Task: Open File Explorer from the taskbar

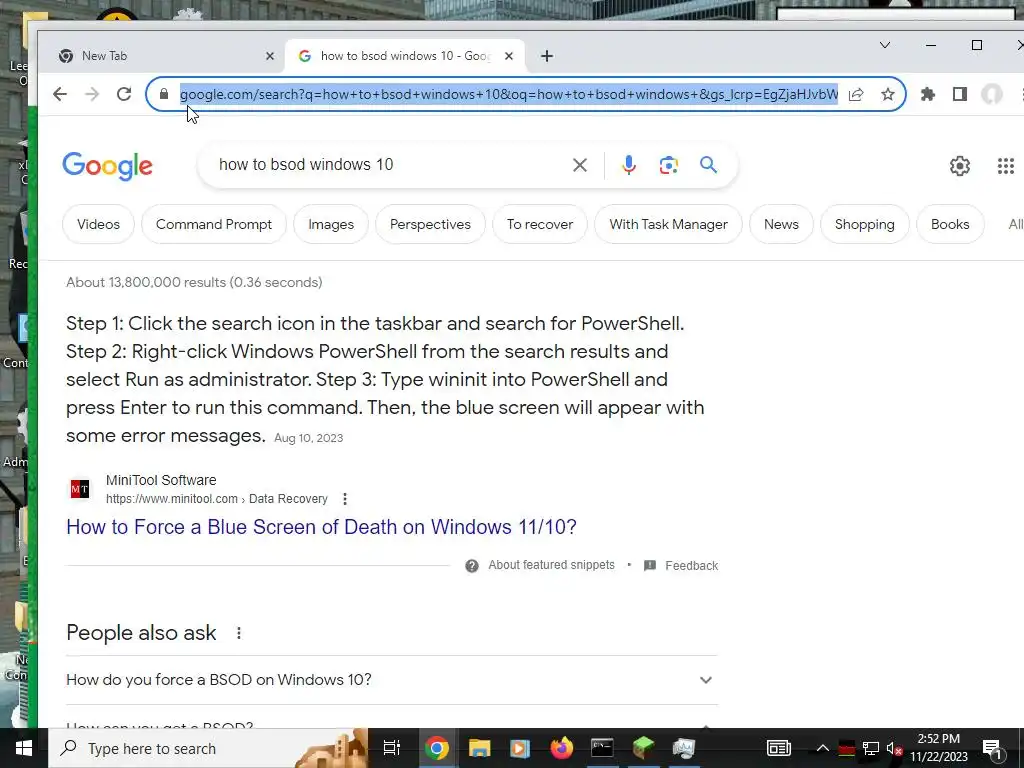Action: coord(479,748)
